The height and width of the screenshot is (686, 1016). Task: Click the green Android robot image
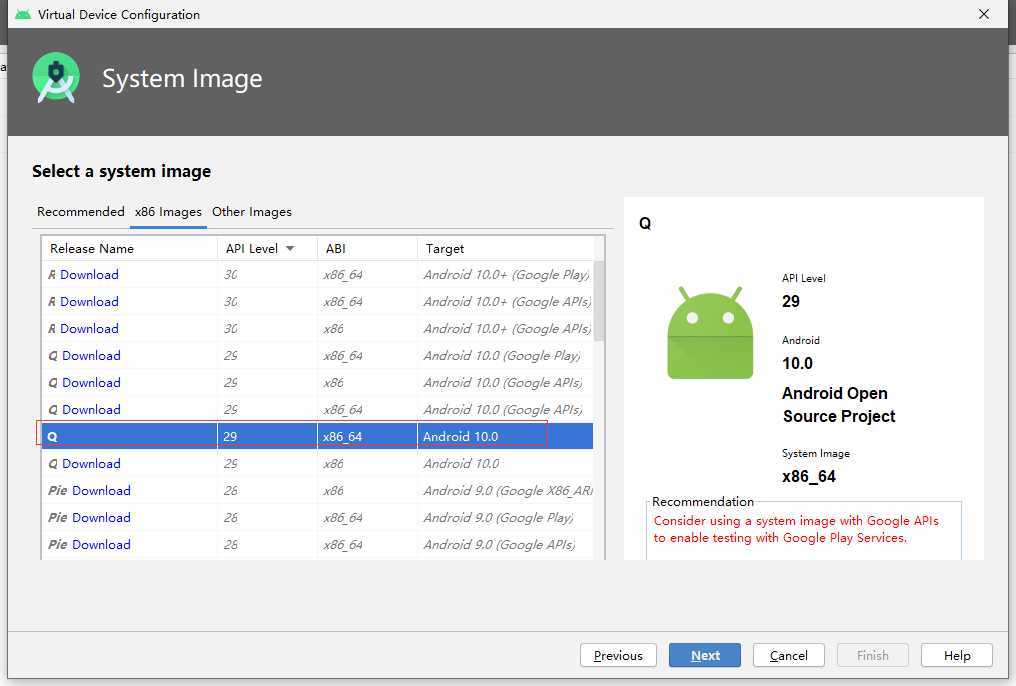(x=710, y=334)
